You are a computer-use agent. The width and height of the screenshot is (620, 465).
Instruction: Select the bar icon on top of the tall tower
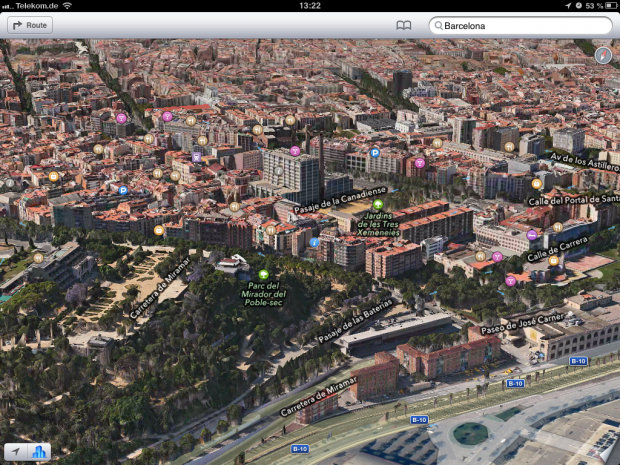(295, 151)
